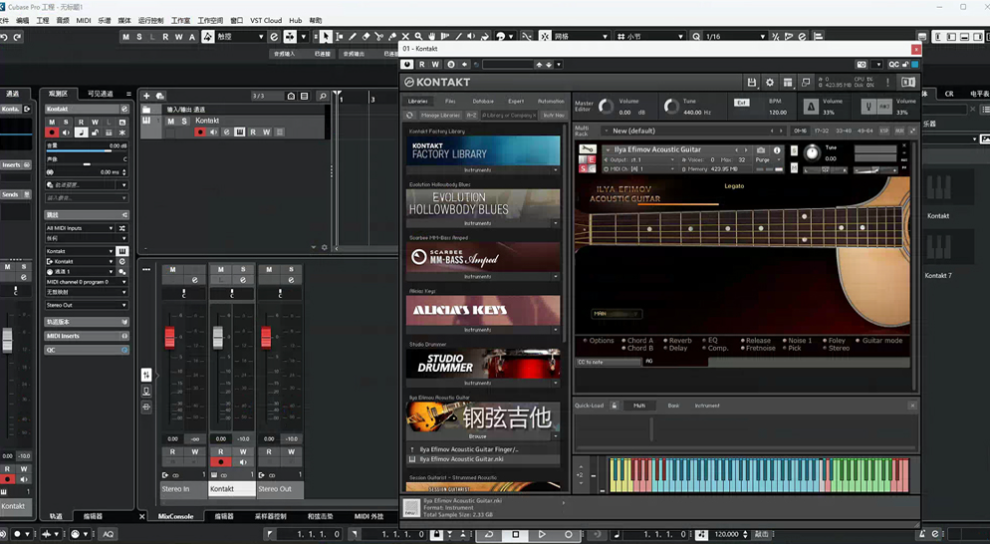This screenshot has width=990, height=544.
Task: Click the add track plus icon
Action: [147, 96]
